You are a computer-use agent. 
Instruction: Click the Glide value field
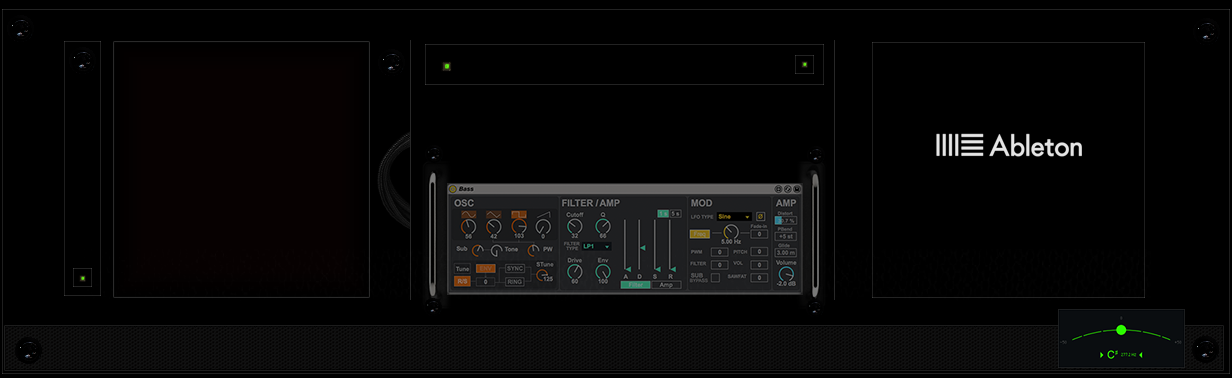pos(785,252)
